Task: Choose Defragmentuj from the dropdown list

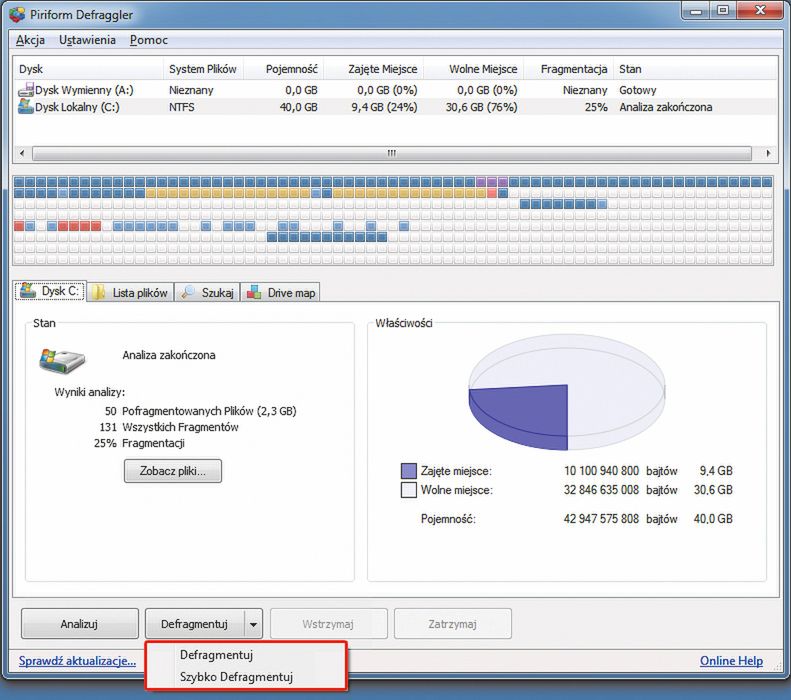Action: (216, 655)
